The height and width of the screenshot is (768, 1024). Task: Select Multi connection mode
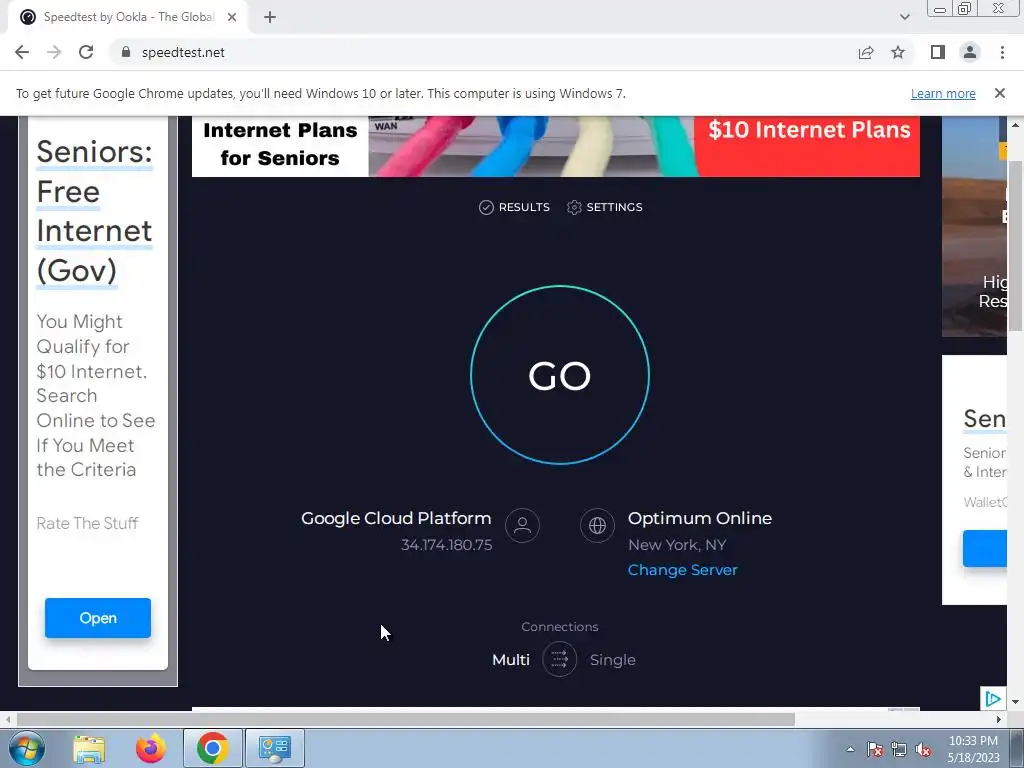511,660
